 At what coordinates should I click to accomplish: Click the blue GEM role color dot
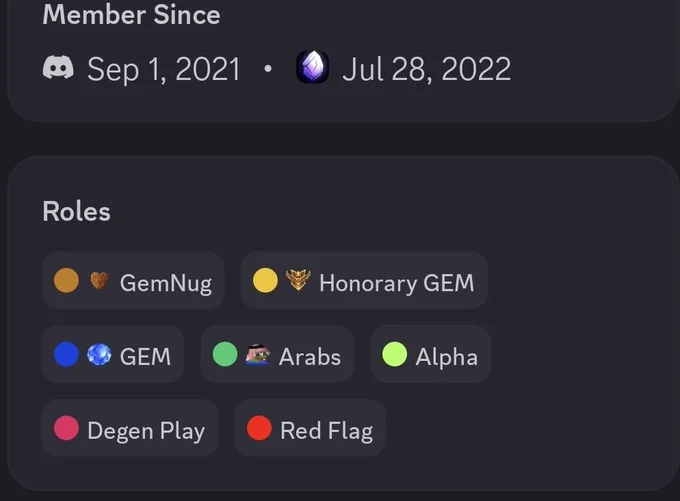(66, 354)
